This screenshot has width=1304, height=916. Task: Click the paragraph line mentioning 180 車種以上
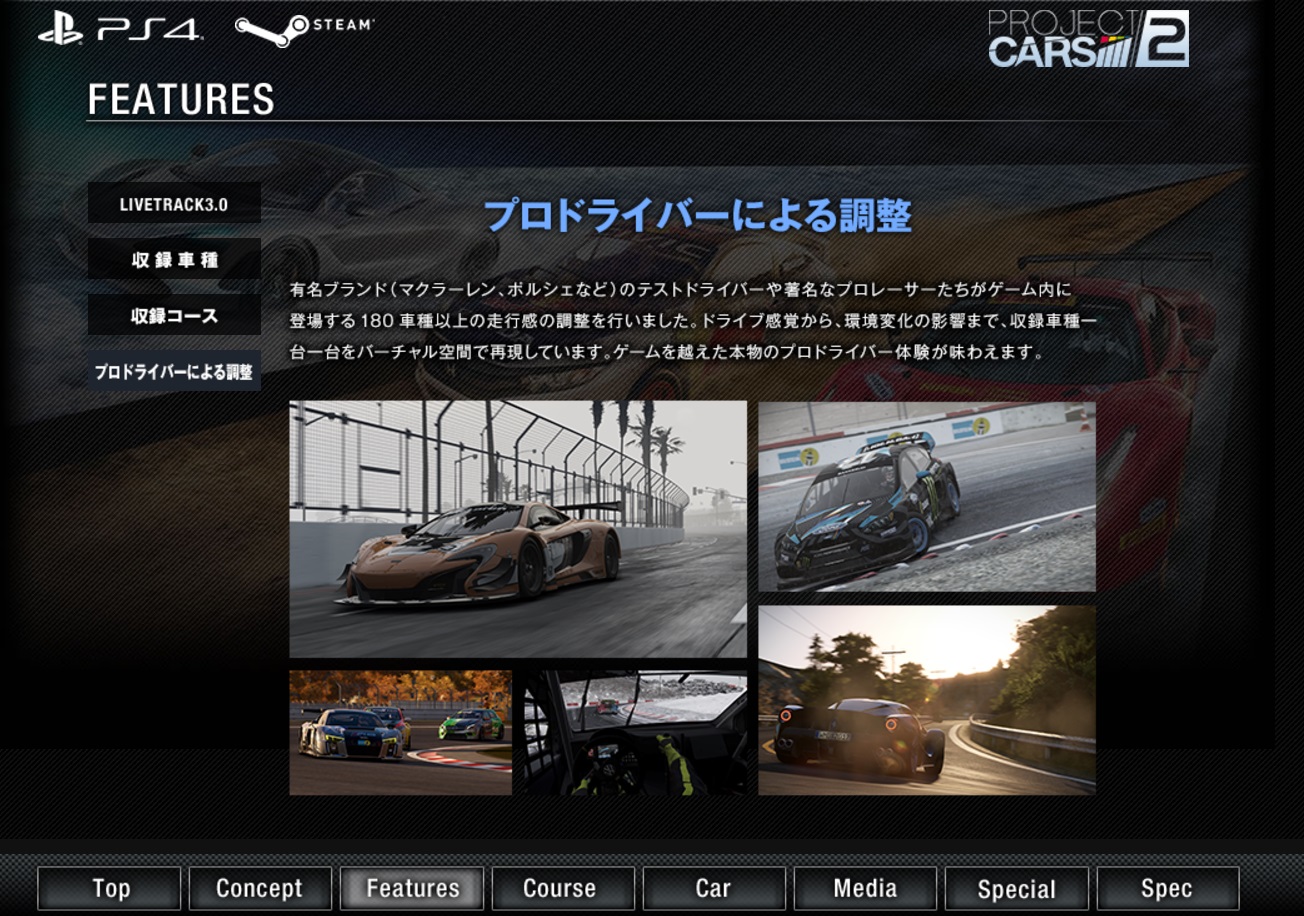(x=693, y=321)
